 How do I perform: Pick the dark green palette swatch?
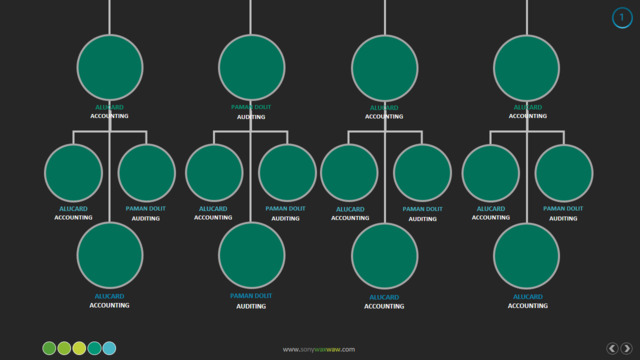pos(49,348)
